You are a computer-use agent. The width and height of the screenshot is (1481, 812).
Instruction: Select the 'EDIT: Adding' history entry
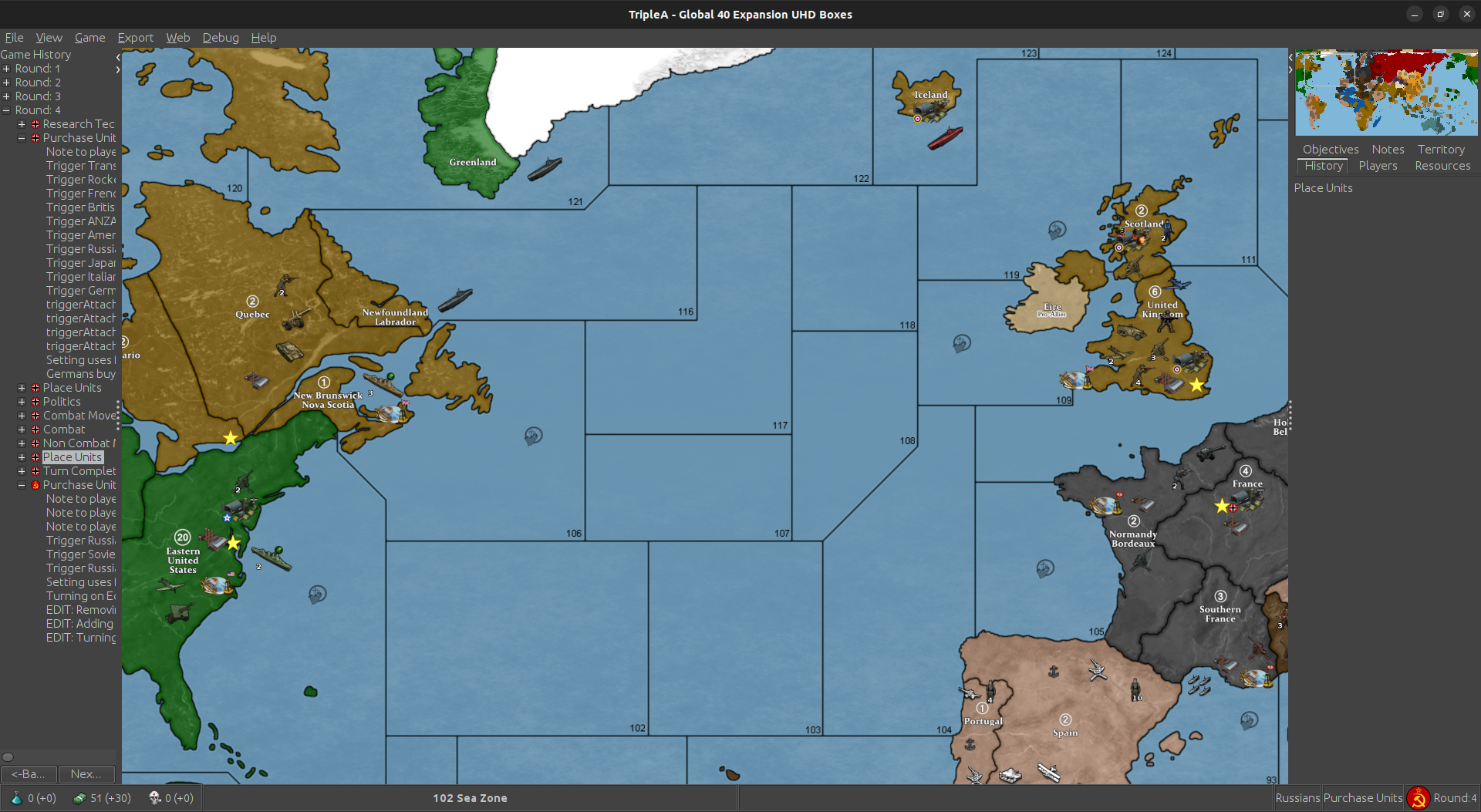pos(79,624)
